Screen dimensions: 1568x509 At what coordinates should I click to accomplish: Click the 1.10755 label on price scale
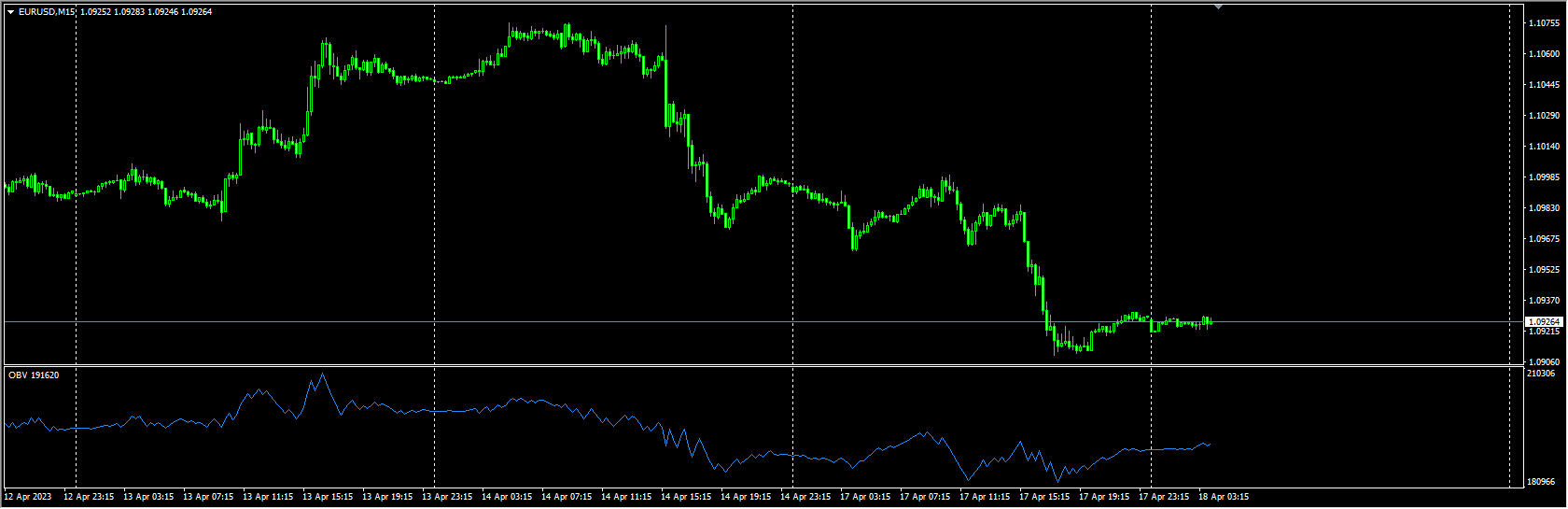[x=1545, y=23]
